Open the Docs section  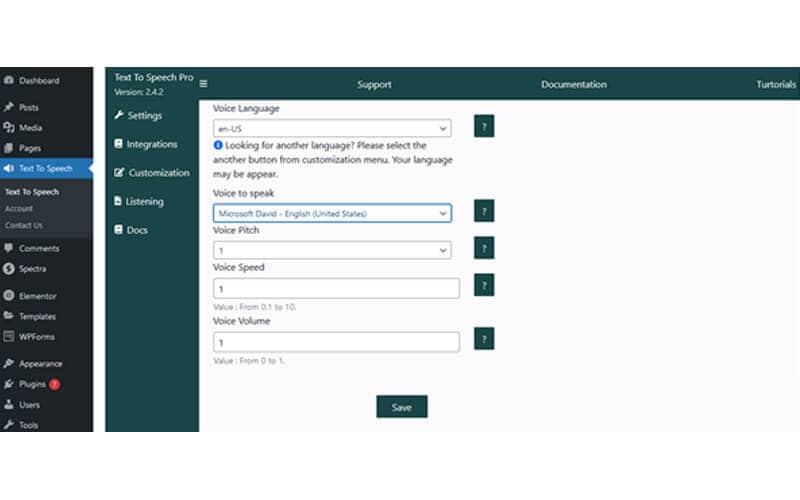point(131,230)
